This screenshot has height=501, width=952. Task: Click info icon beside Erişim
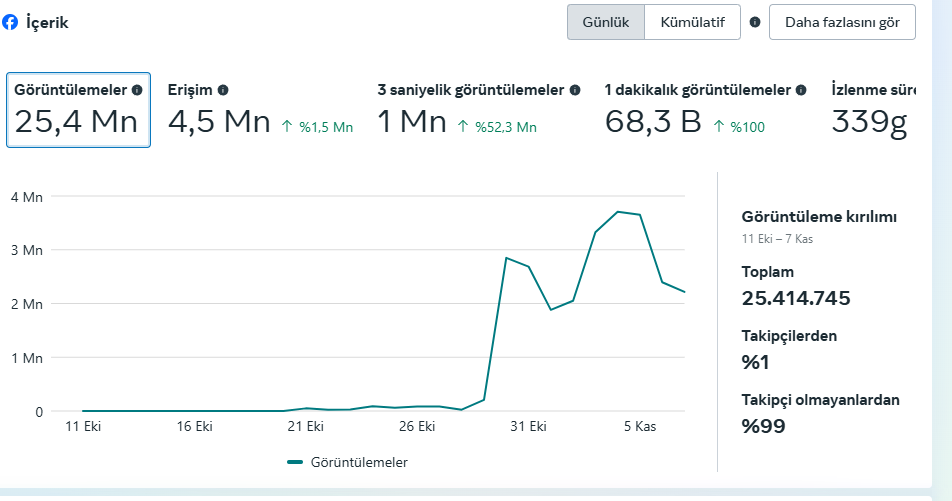tap(223, 90)
